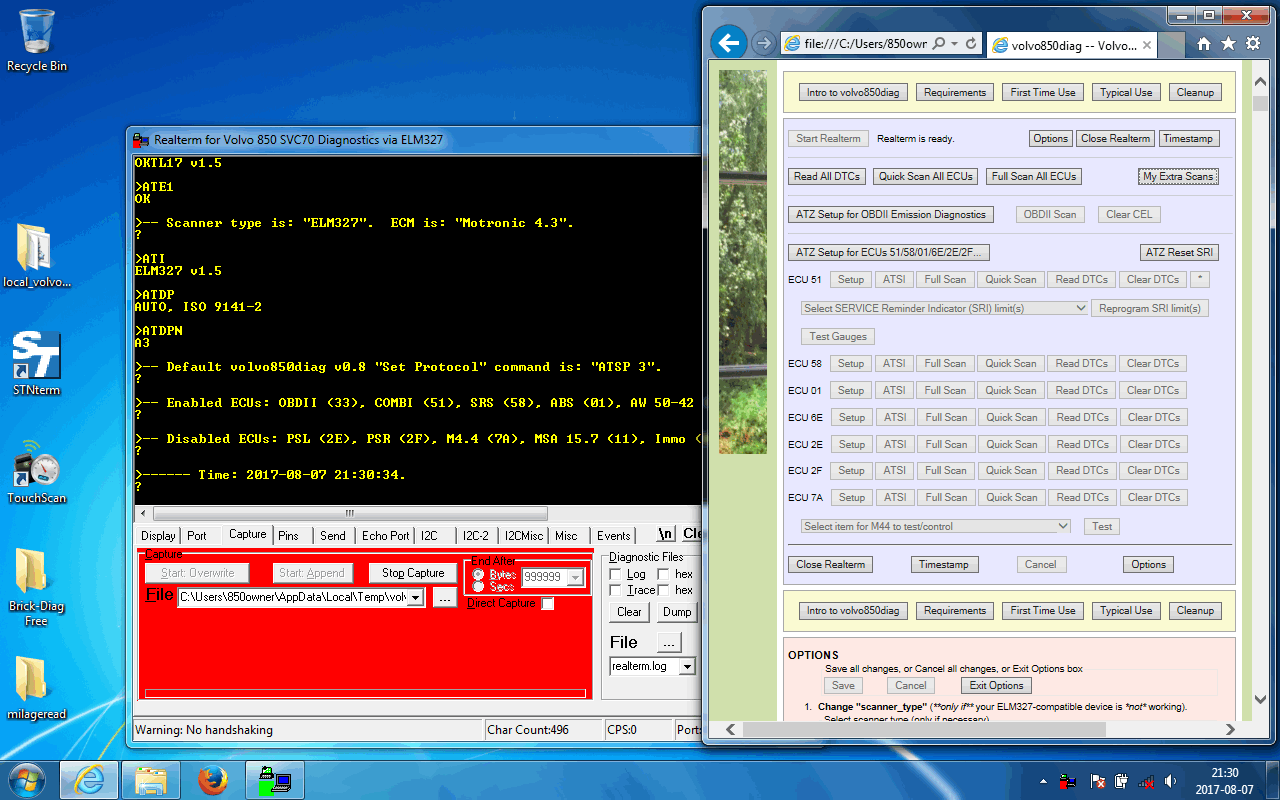Open the network status tray icon

tap(1147, 780)
